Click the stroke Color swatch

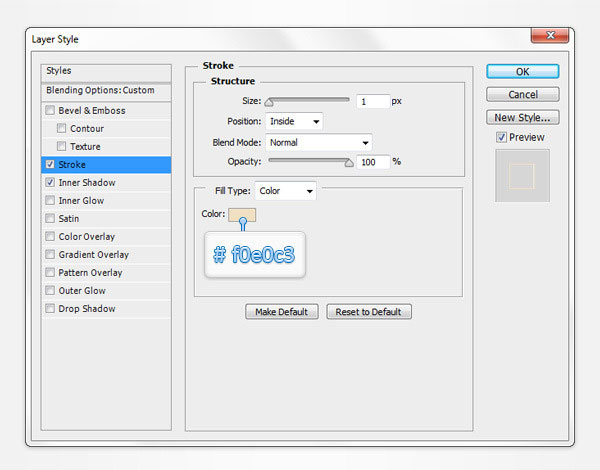coord(242,214)
